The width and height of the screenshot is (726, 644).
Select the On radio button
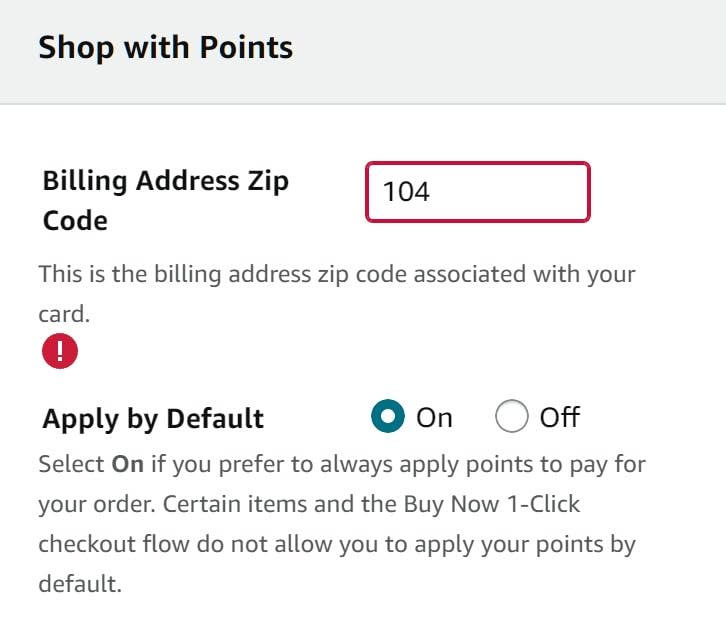pos(387,417)
